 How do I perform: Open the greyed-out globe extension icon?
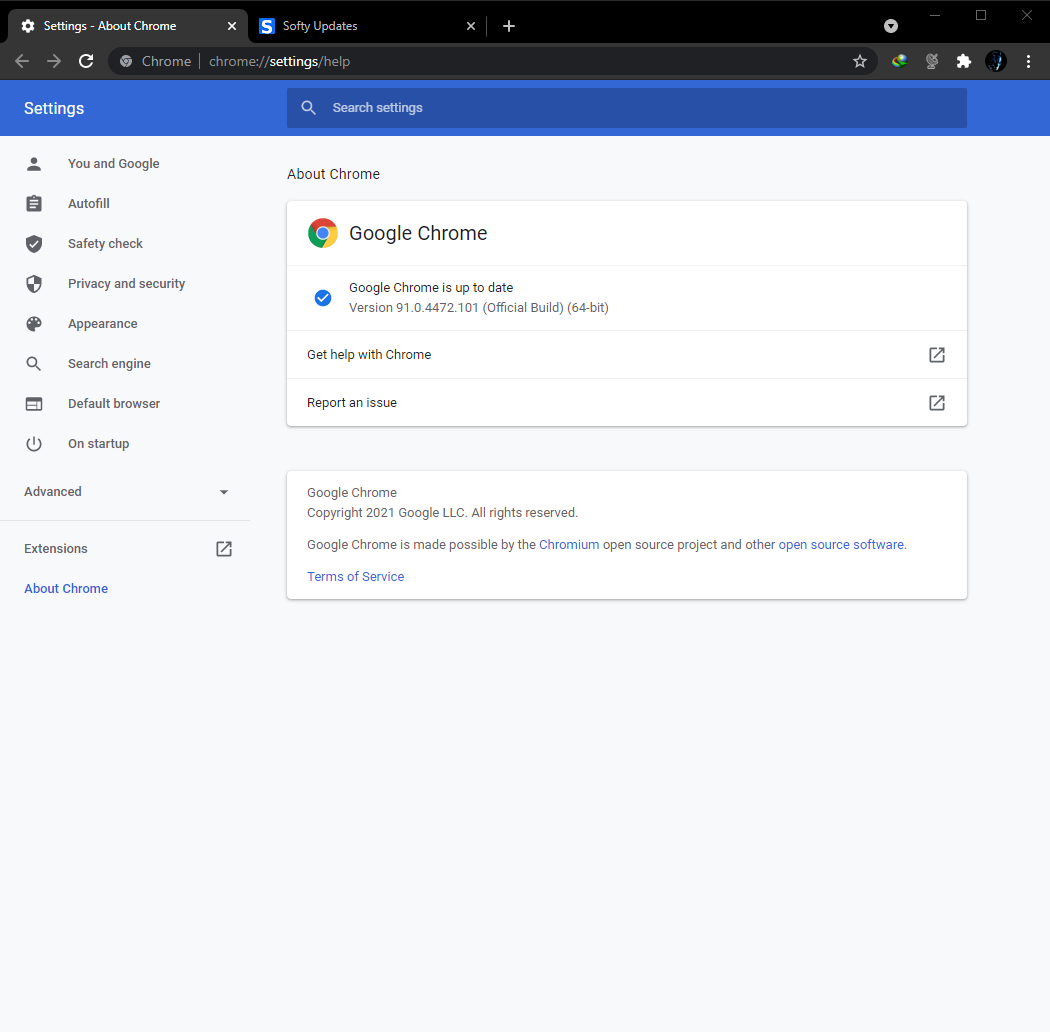[931, 62]
